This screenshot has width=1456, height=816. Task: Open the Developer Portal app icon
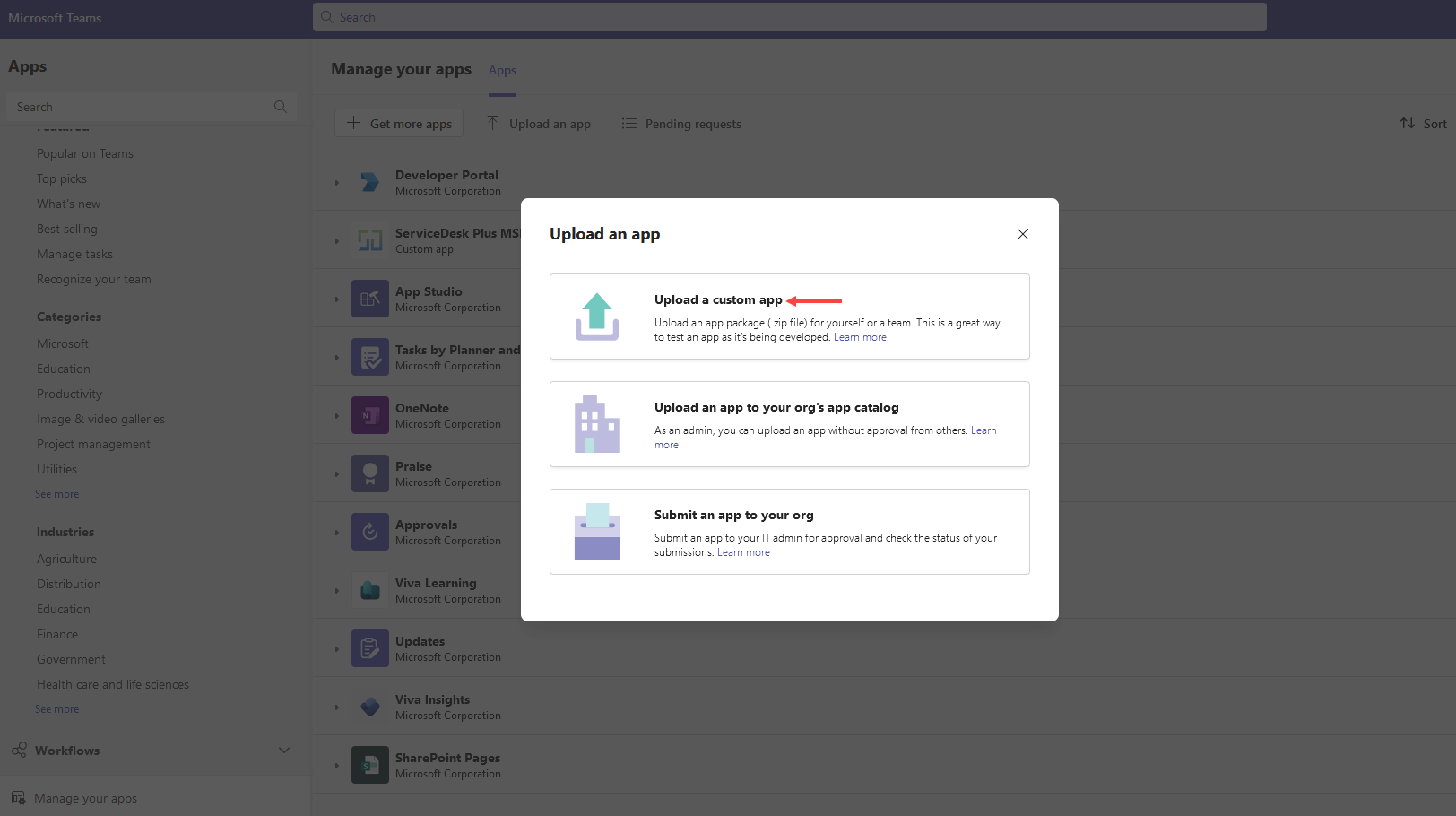369,181
